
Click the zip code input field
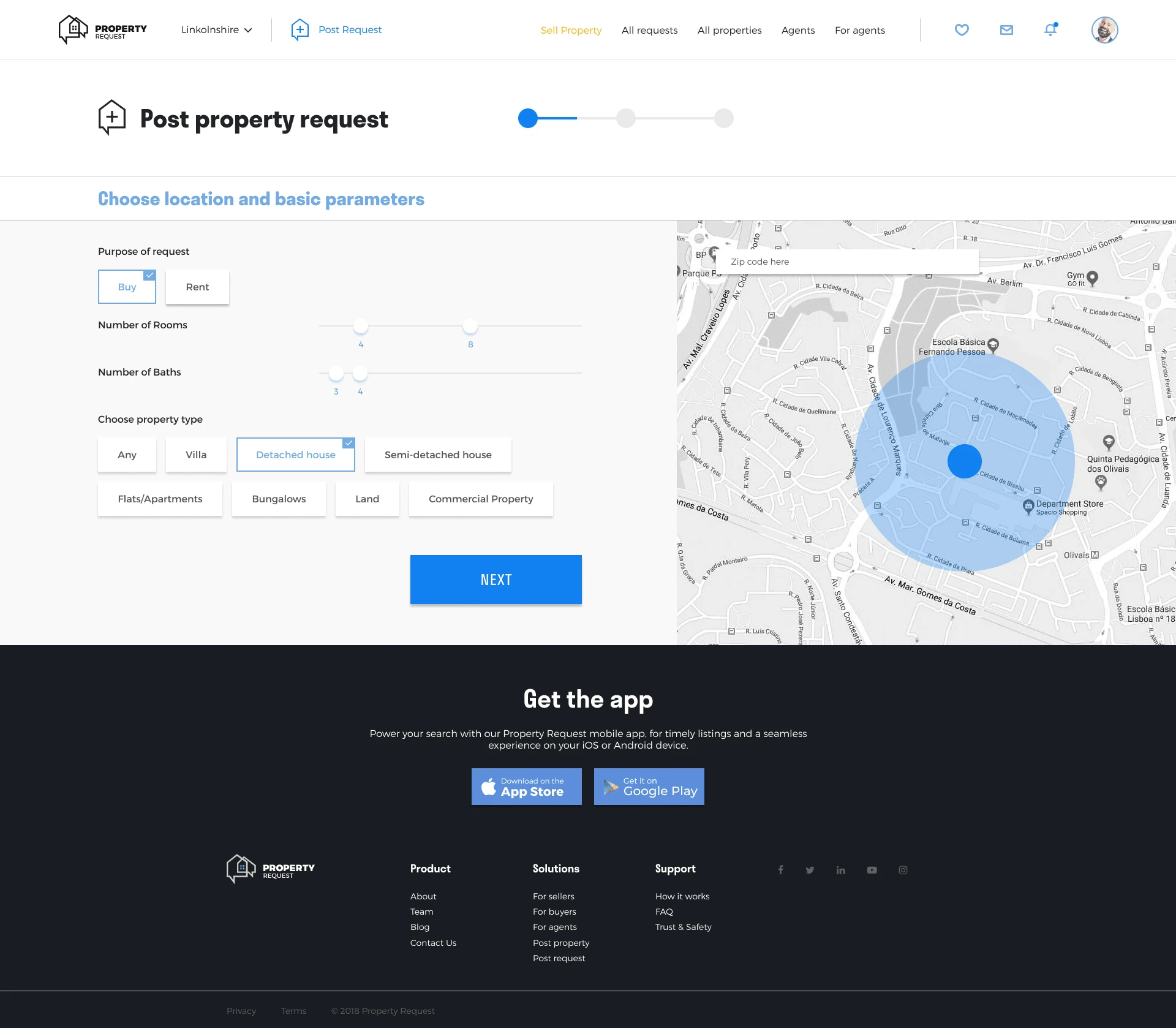tap(848, 261)
